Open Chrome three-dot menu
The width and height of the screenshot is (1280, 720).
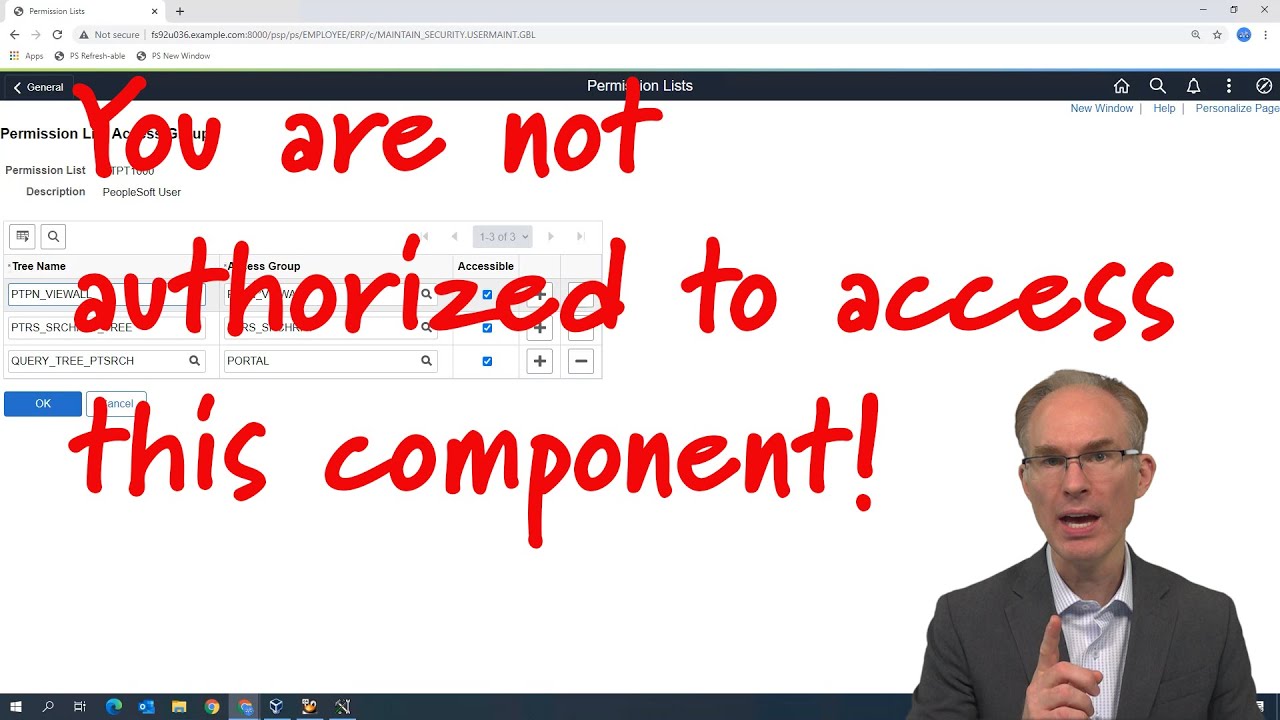(x=1266, y=34)
